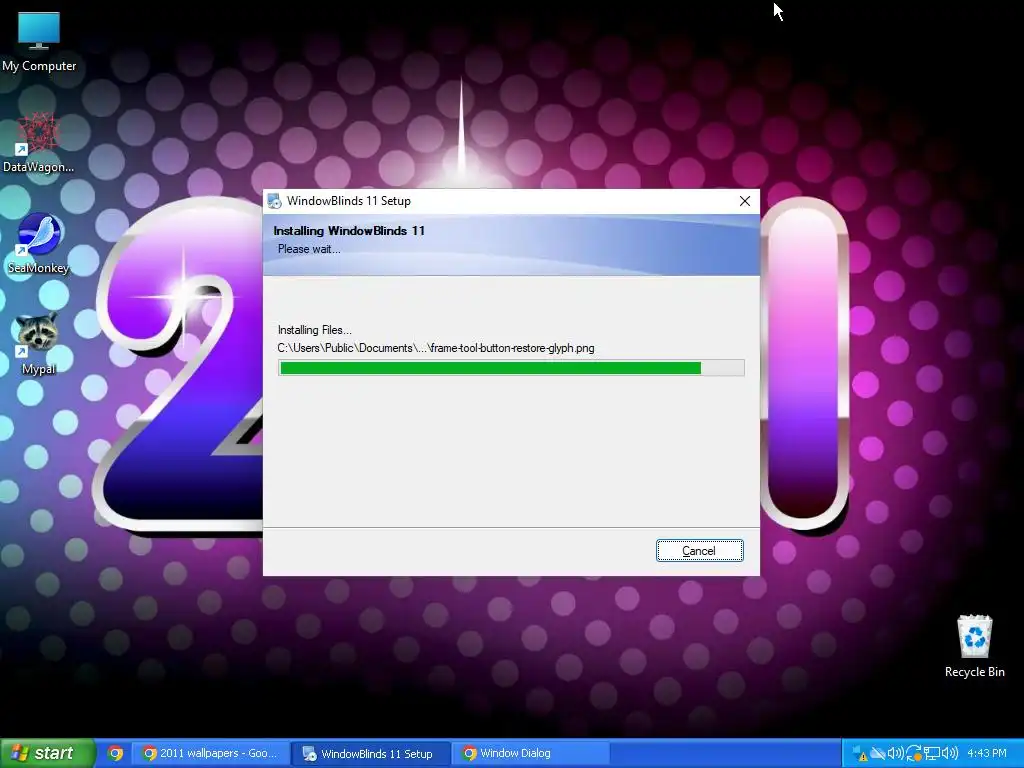Click the Please wait... message

[309, 249]
